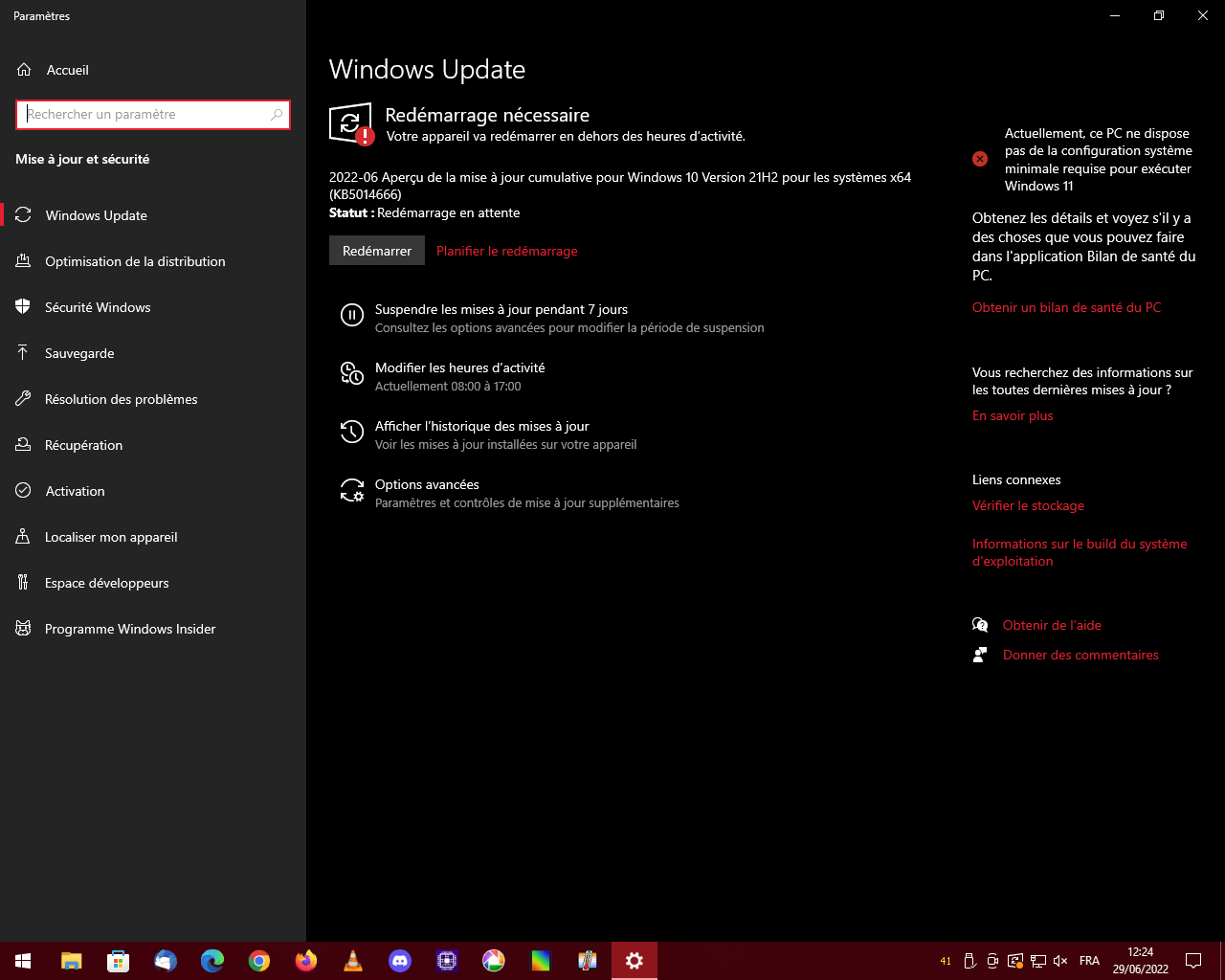Open the Windows Update sidebar entry
The image size is (1225, 980).
coord(153,215)
